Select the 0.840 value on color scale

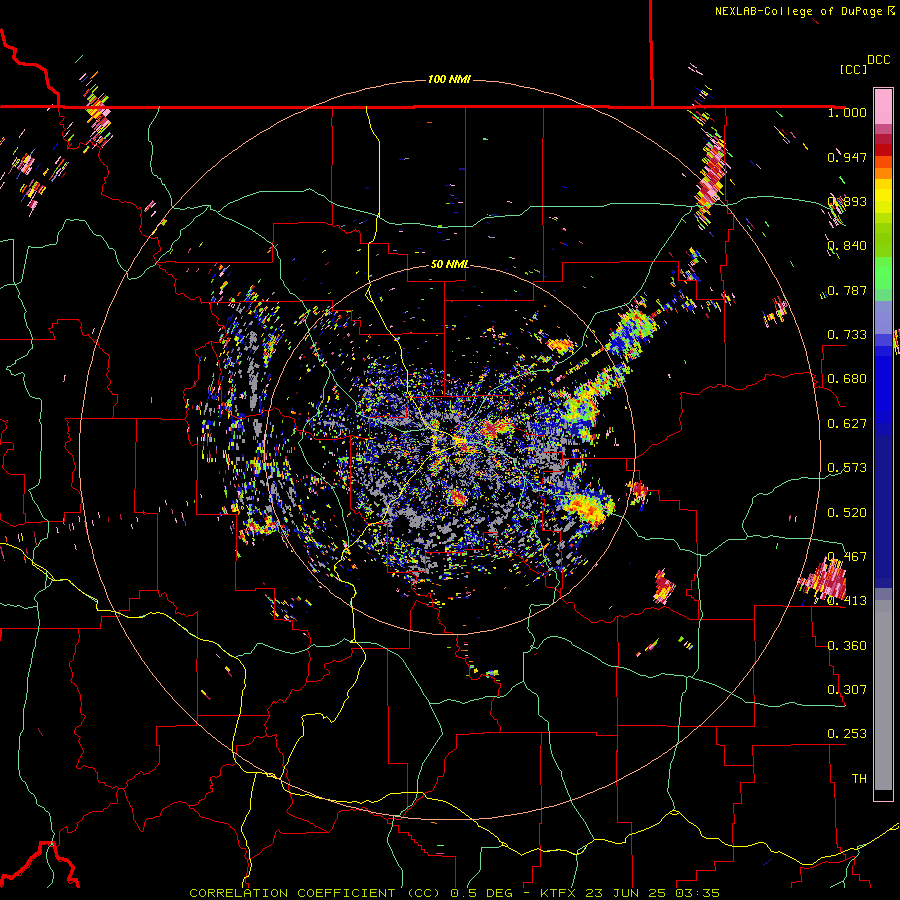[847, 246]
